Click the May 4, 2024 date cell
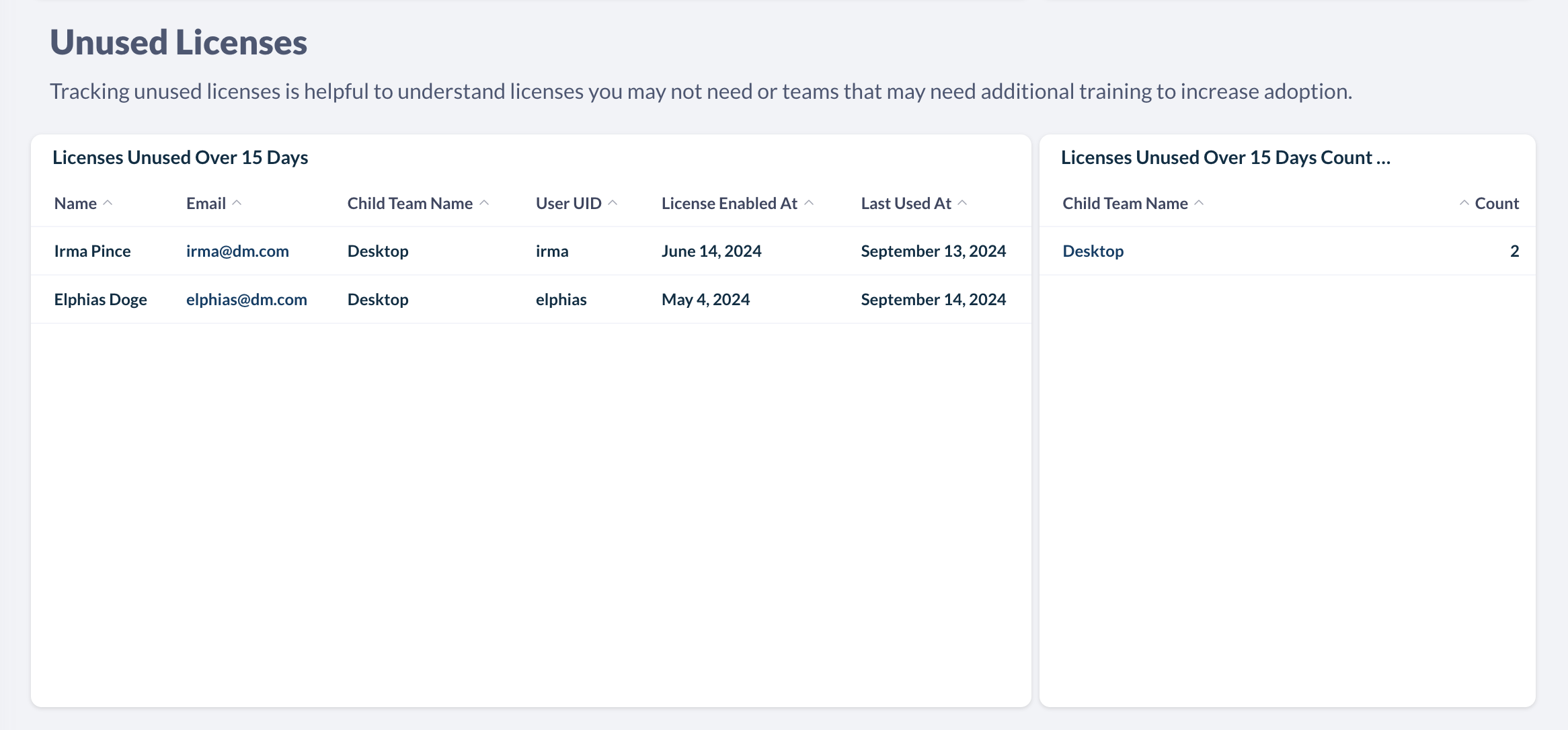1568x730 pixels. (x=705, y=299)
